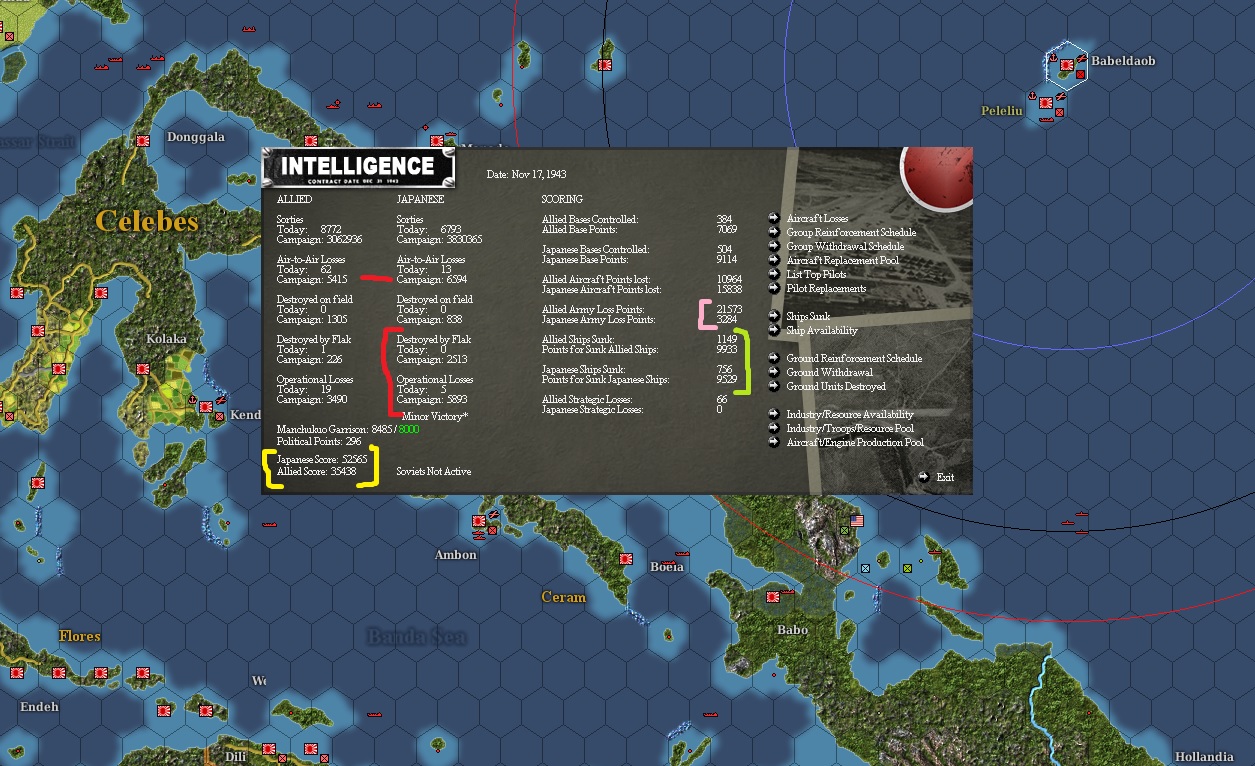The image size is (1255, 766).
Task: Click the arrow icon beside Group Reinforcement Schedule
Action: tap(774, 232)
